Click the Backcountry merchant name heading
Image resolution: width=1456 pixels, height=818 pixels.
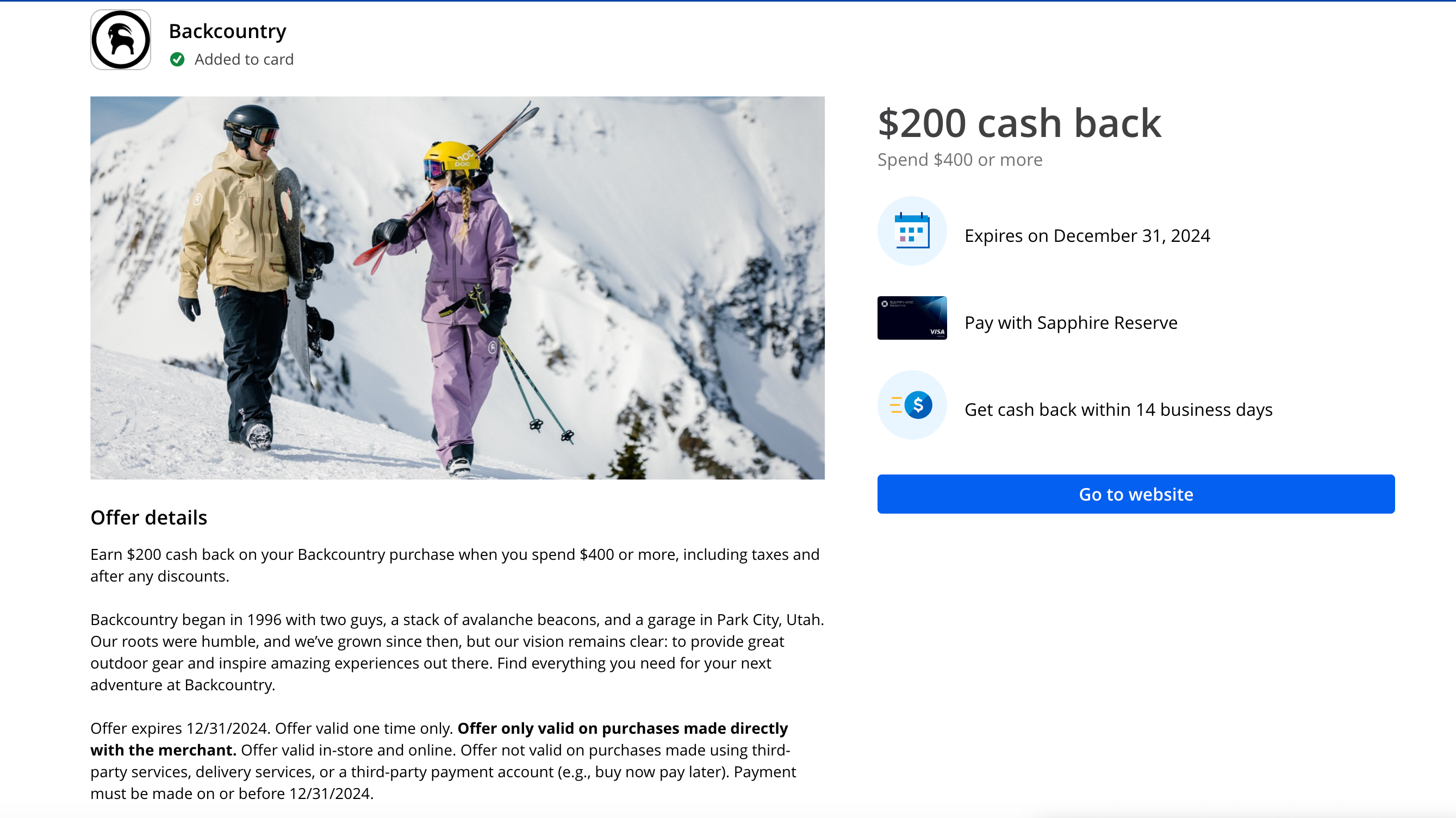coord(227,31)
